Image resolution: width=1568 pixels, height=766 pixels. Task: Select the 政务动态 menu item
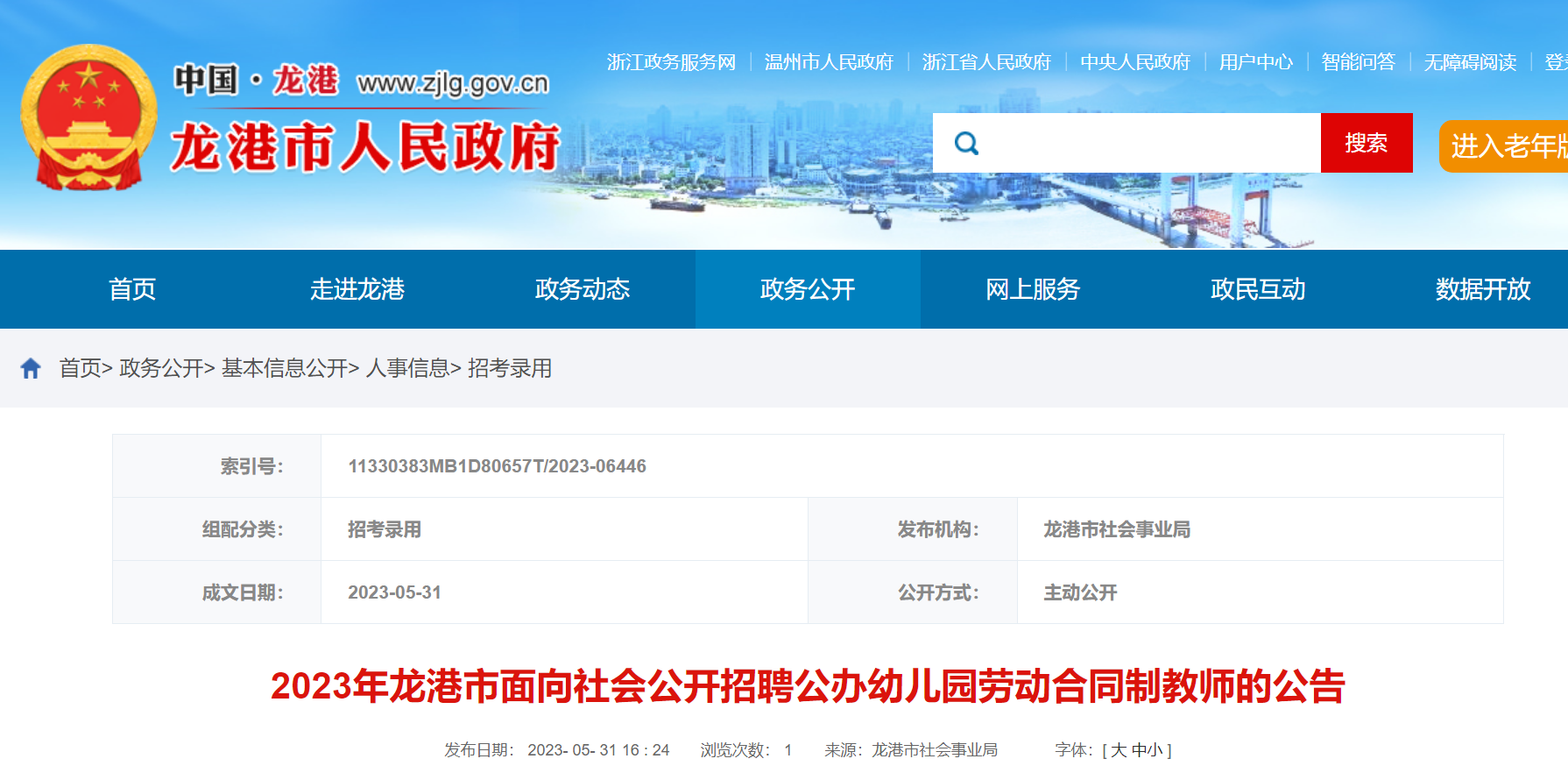pyautogui.click(x=583, y=289)
